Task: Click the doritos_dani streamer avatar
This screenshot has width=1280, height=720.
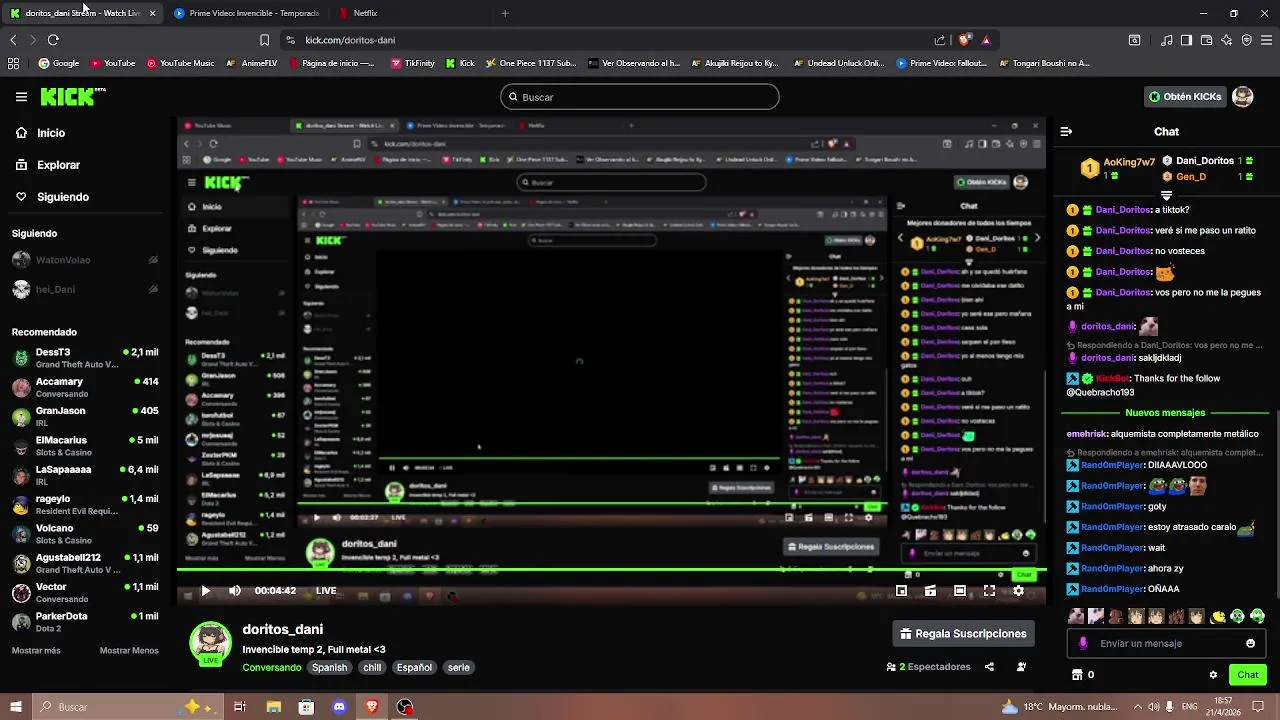Action: click(210, 643)
